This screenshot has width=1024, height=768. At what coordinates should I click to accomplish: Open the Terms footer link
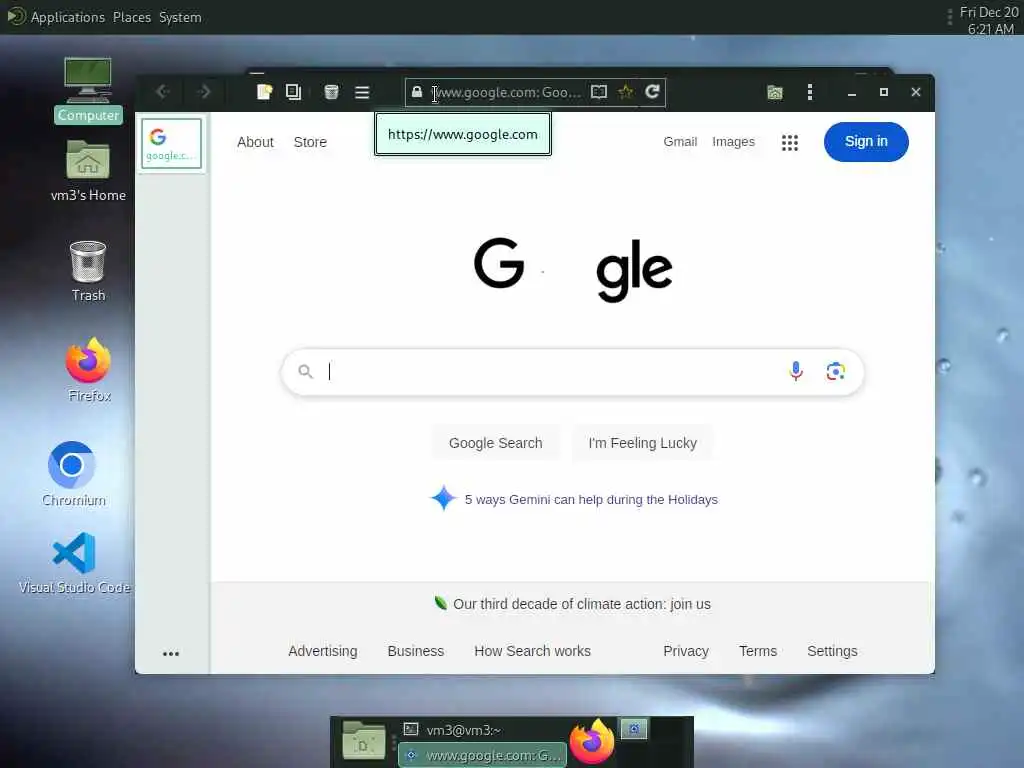pyautogui.click(x=758, y=651)
